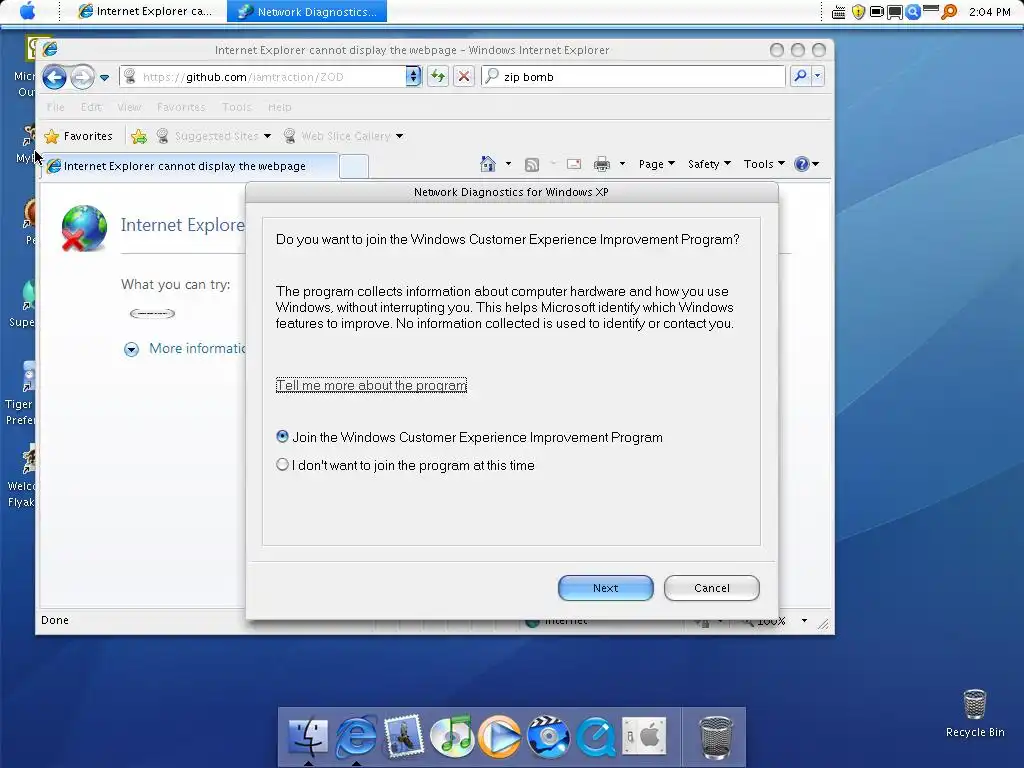
Task: Open the File menu
Action: 56,107
